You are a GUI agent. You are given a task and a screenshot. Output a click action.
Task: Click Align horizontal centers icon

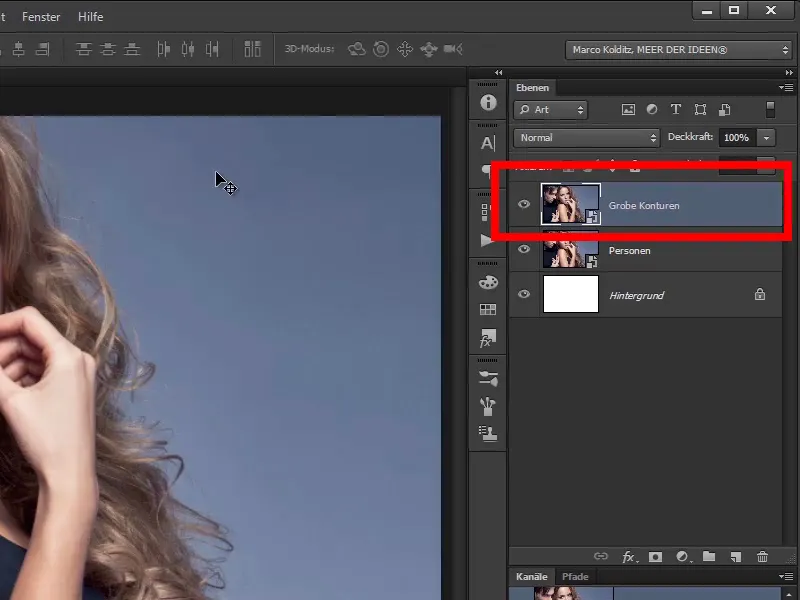coord(19,49)
